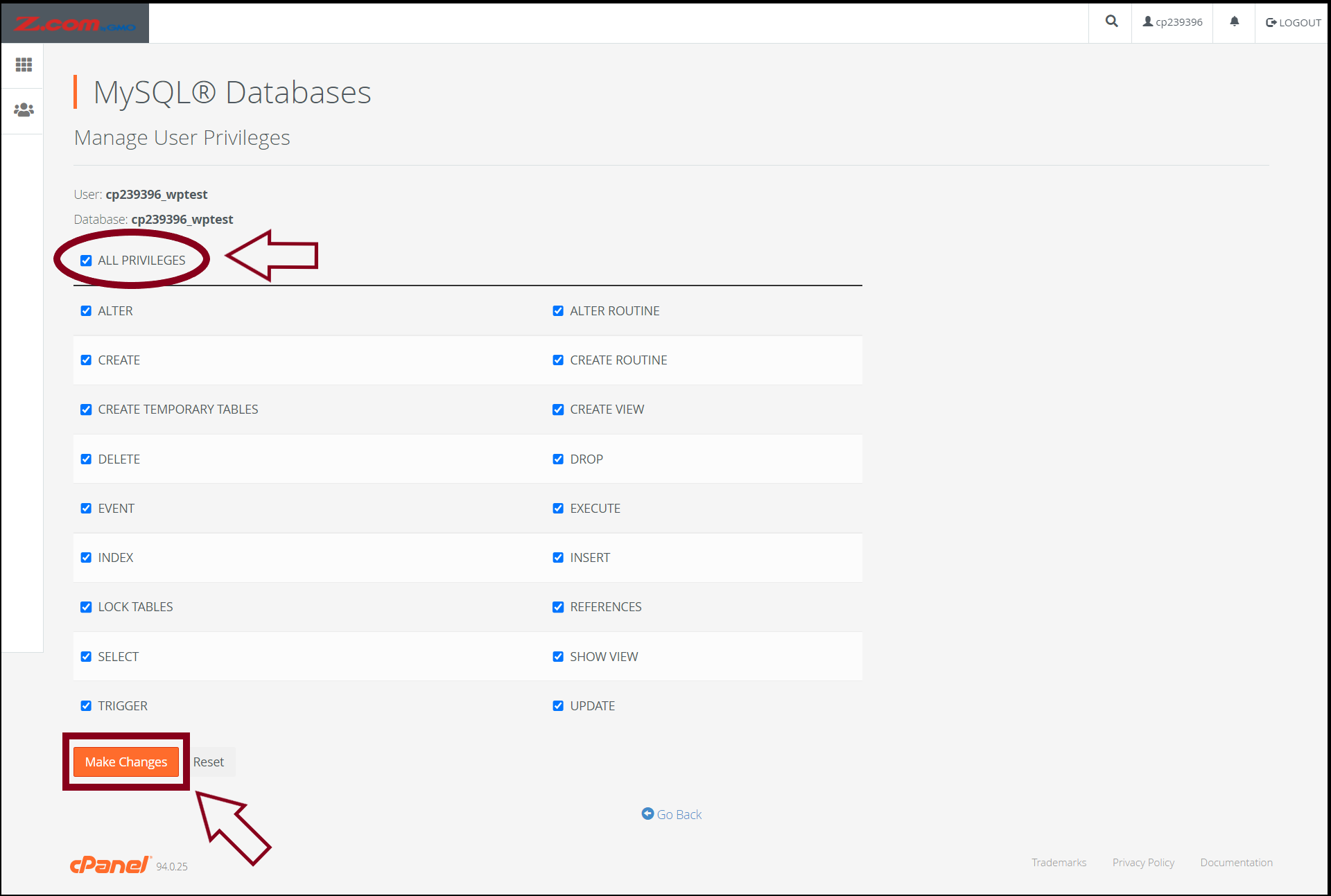Uncheck the DROP privilege
1331x896 pixels.
click(x=558, y=459)
